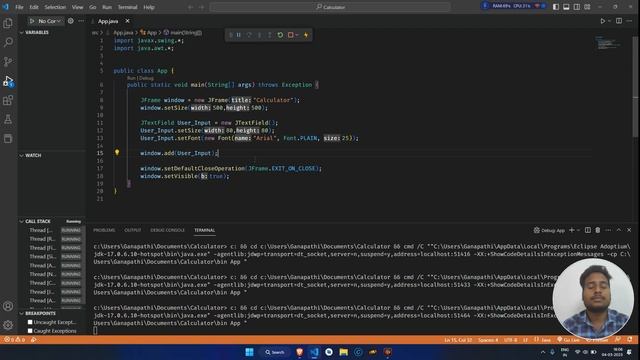Split the editor to the right
Image resolution: width=640 pixels, height=360 pixels.
coord(619,21)
